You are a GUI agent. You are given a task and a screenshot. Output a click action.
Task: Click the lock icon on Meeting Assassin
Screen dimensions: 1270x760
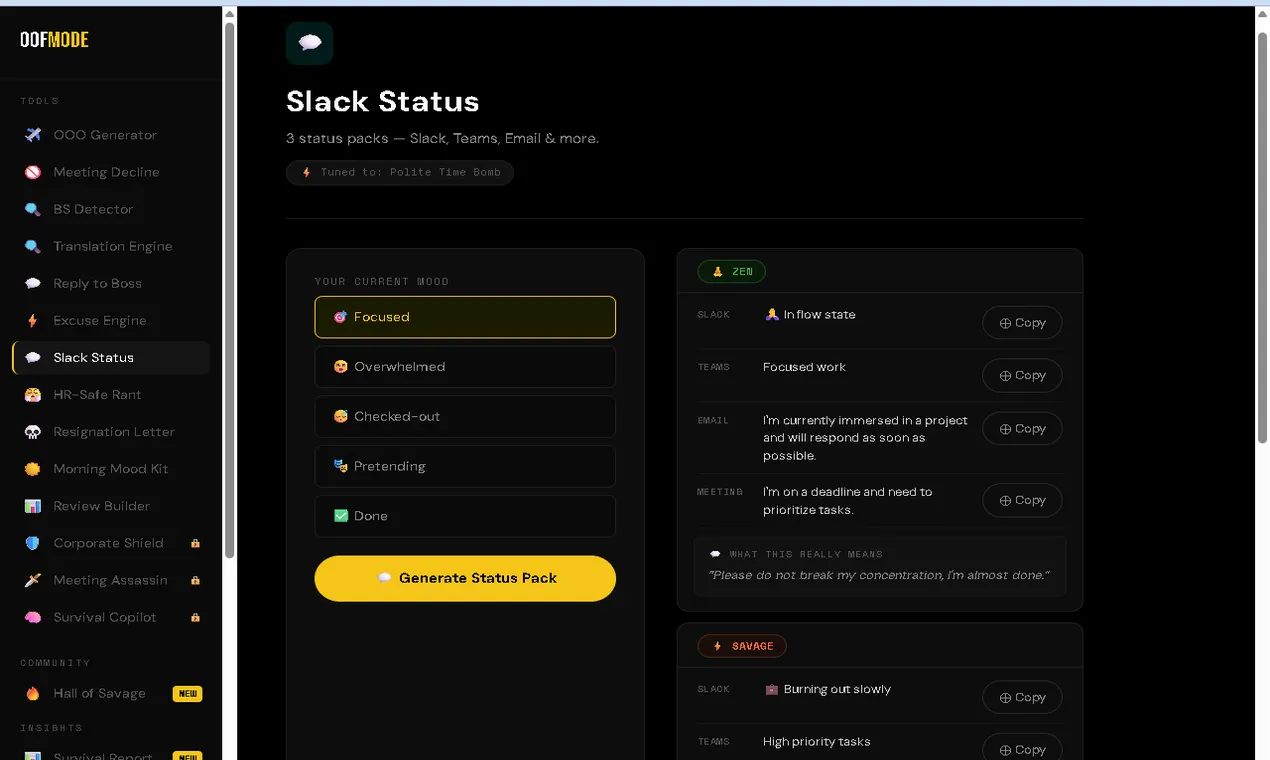(195, 580)
